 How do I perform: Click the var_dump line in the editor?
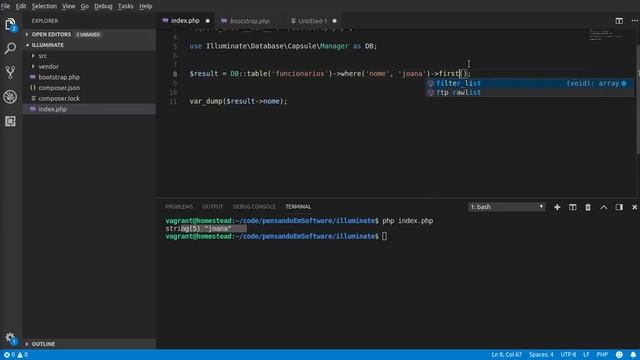click(x=238, y=101)
